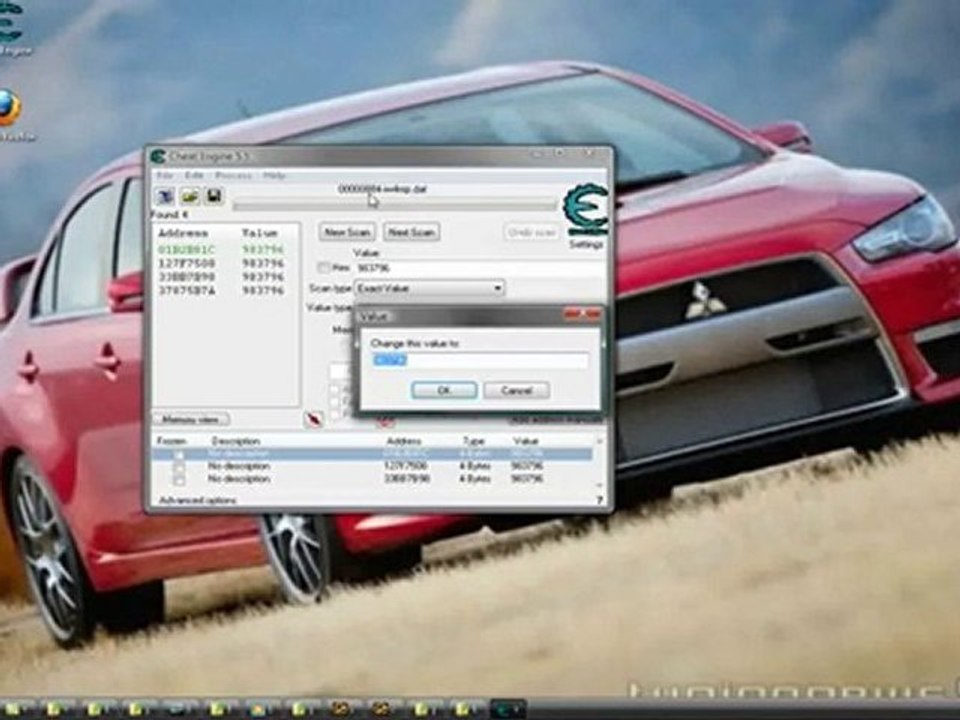Select found address 37875B7A
Screen dimensions: 960x720
(x=222, y=290)
